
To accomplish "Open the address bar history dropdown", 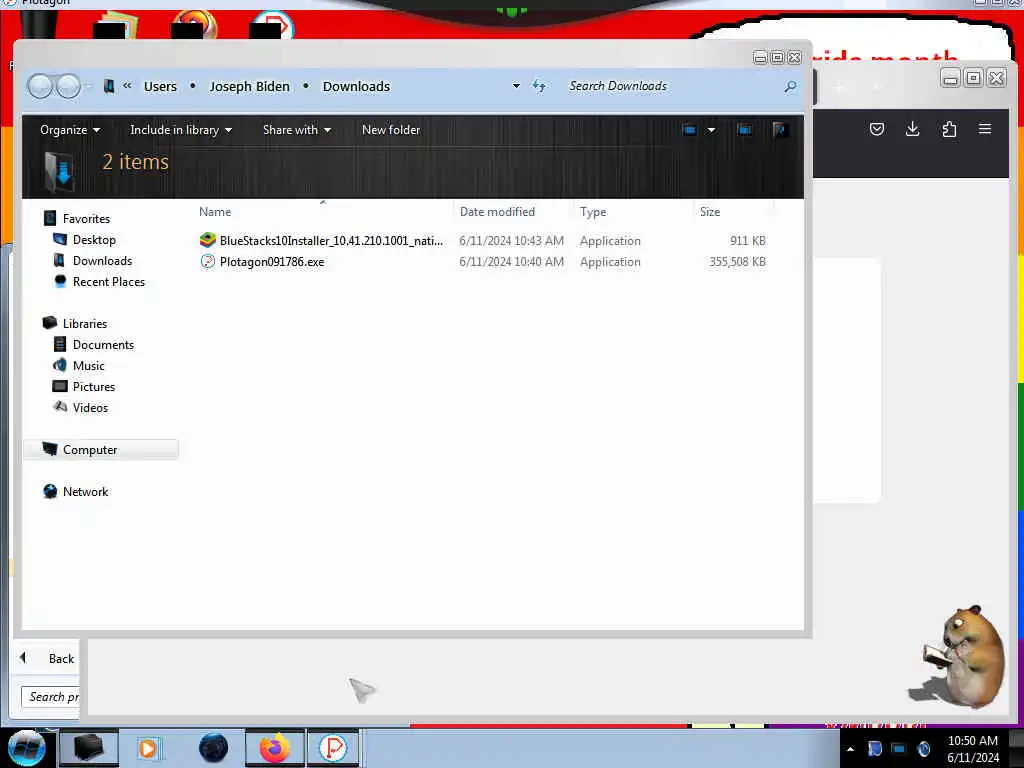I will 516,86.
